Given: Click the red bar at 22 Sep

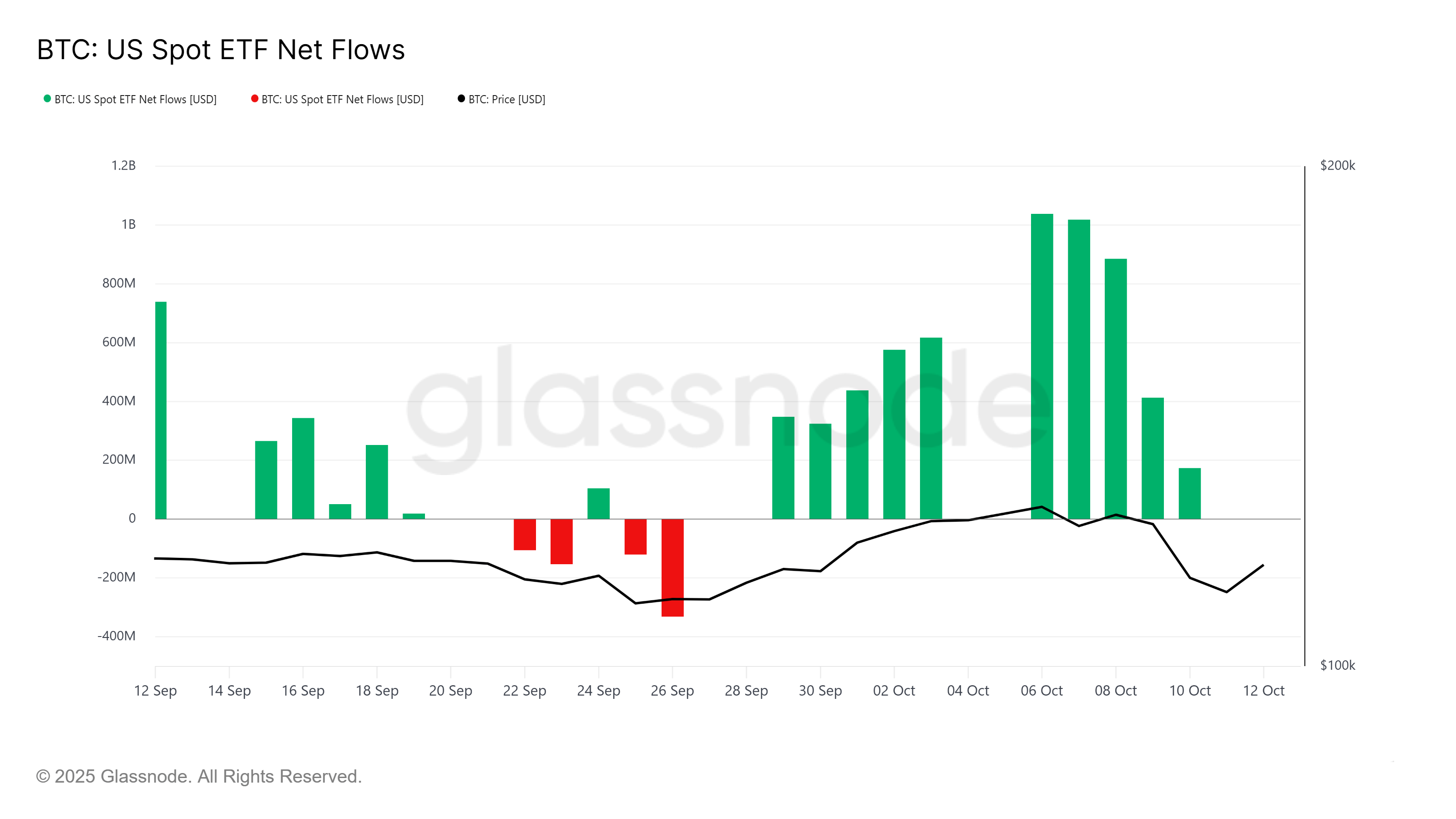Looking at the screenshot, I should (x=525, y=534).
